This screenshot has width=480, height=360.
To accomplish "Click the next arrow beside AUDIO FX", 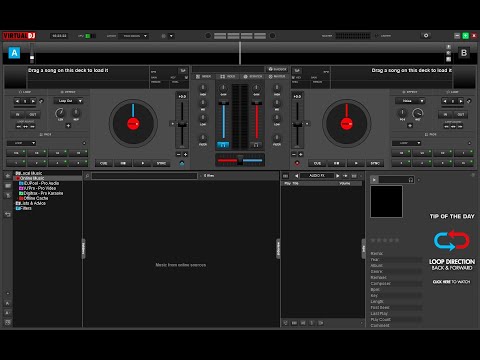I will (337, 176).
